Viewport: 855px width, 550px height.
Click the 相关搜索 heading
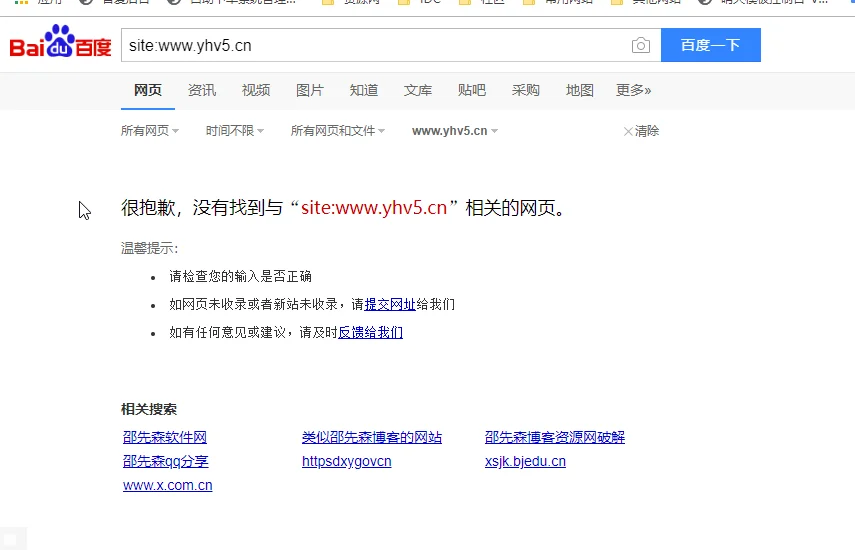(149, 409)
